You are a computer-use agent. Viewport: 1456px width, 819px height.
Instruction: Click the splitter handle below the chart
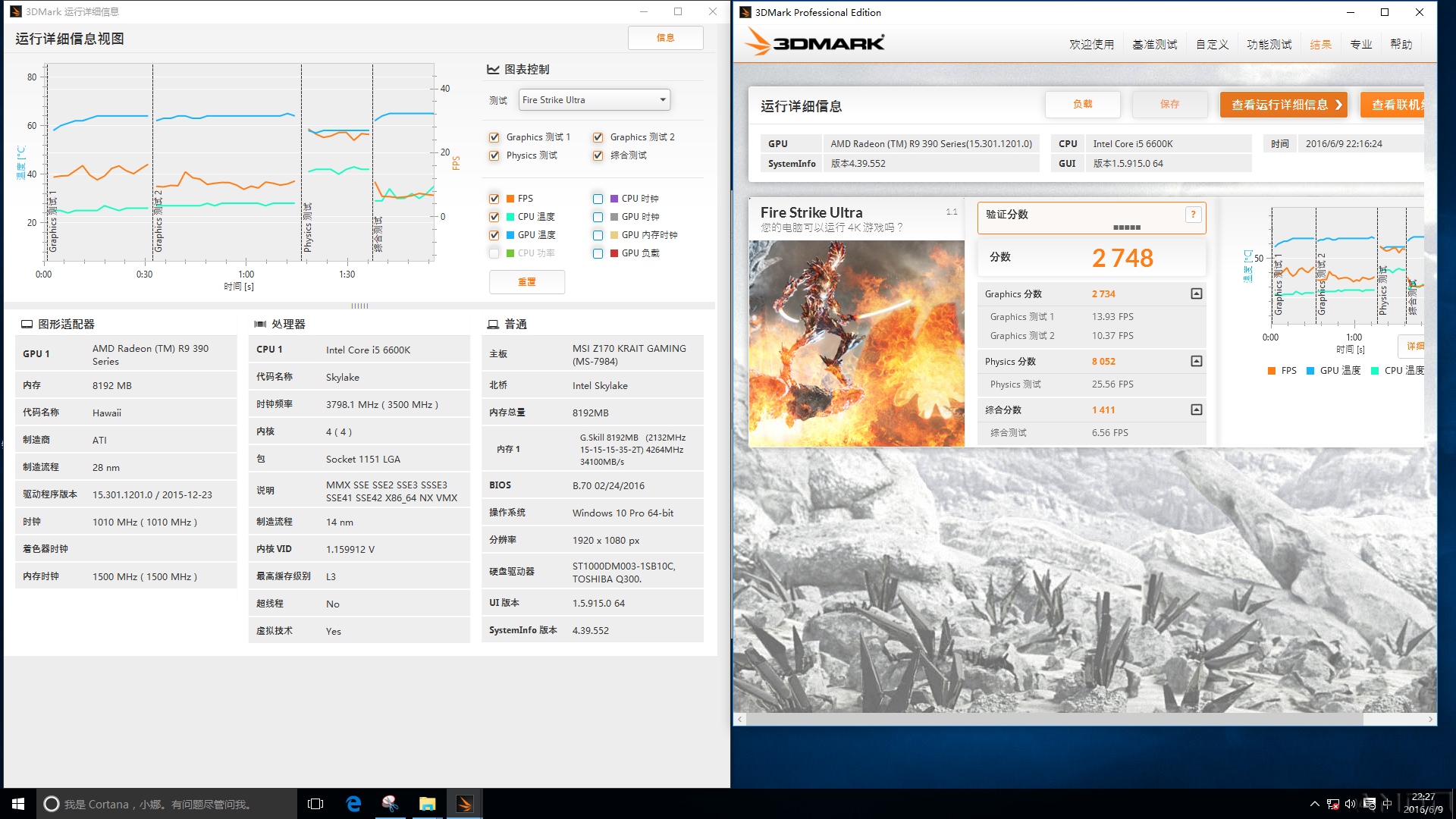(359, 306)
